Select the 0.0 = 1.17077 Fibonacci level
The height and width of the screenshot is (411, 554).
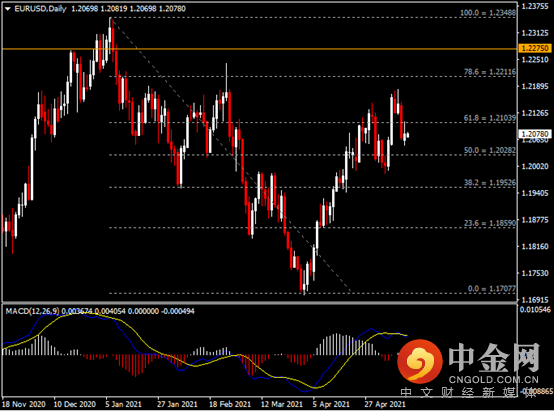click(x=492, y=289)
